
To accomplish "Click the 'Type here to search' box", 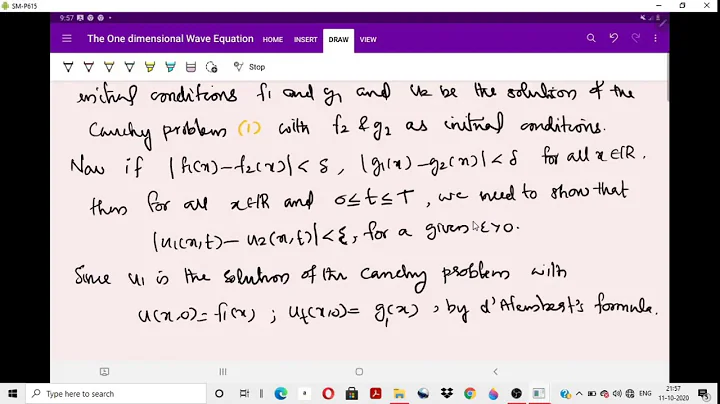I will (x=116, y=393).
